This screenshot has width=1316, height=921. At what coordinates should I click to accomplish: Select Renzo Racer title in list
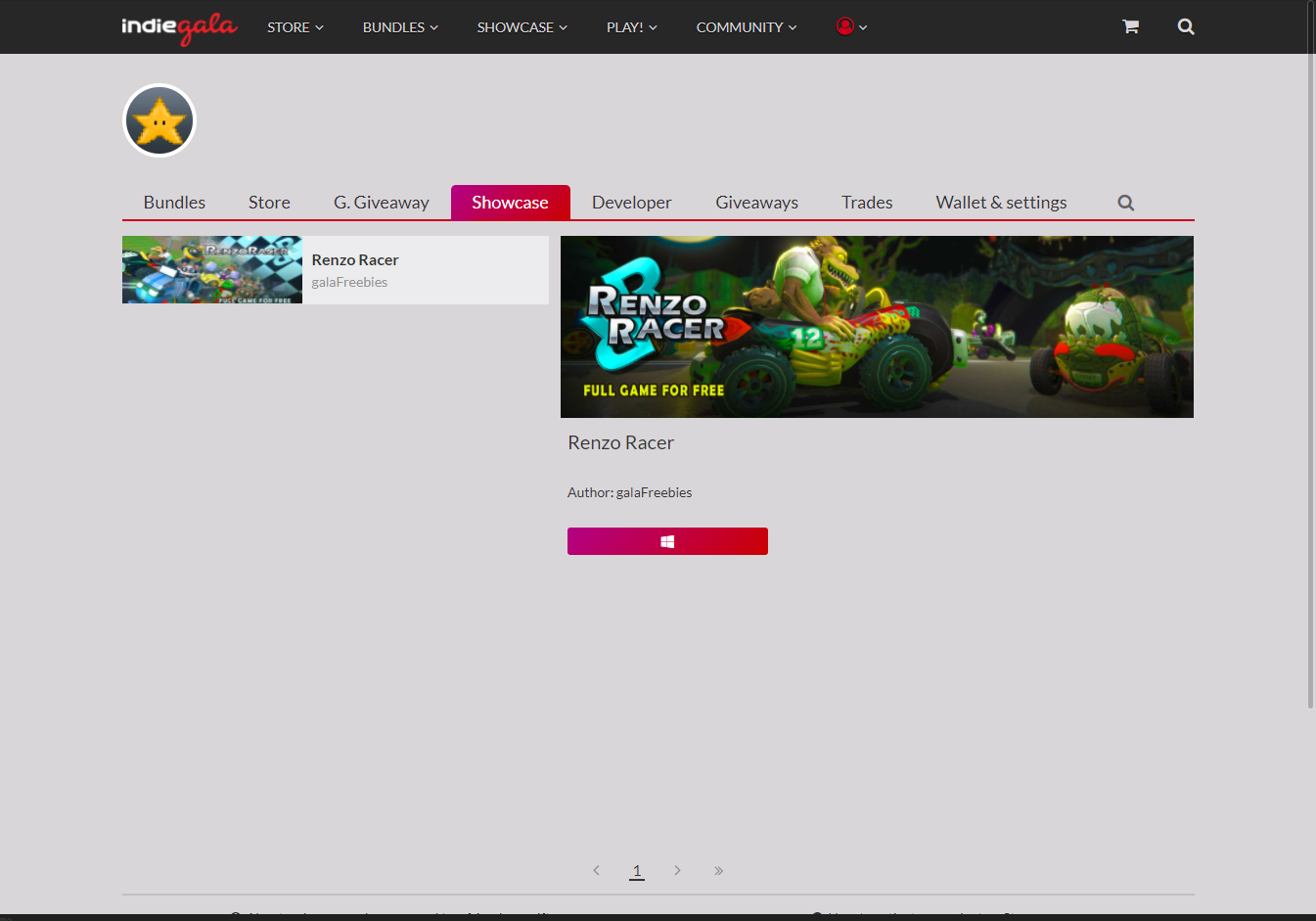click(355, 260)
